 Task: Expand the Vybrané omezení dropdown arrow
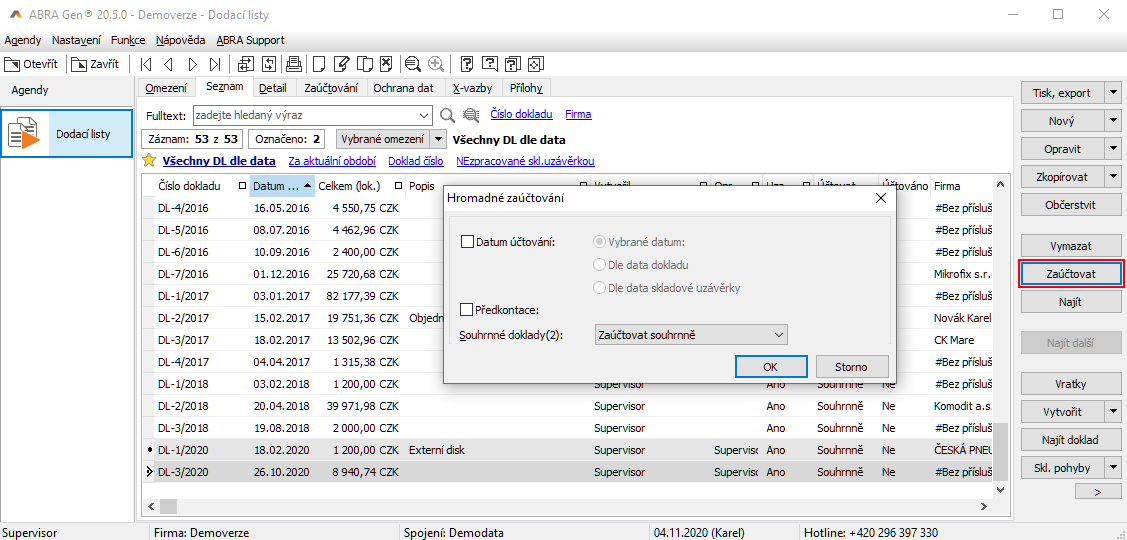438,140
